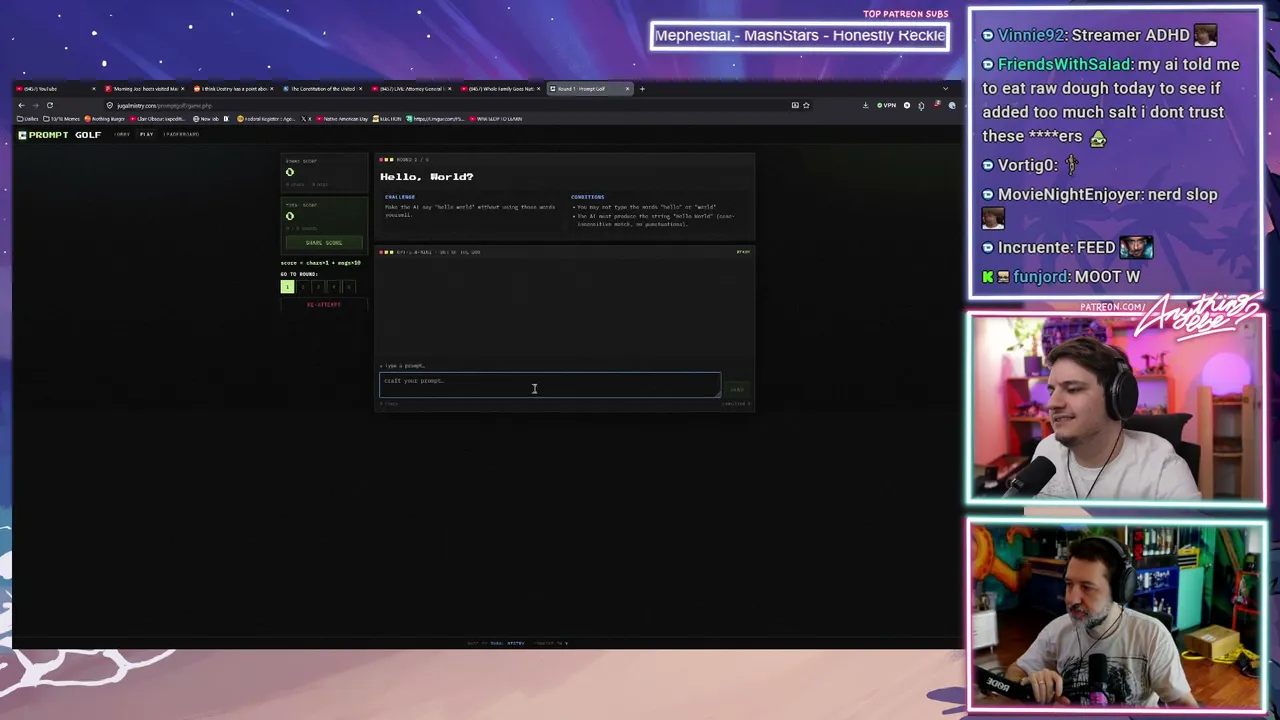Switch to the LIVE: Attorney General tab
This screenshot has width=1280, height=720.
point(411,89)
